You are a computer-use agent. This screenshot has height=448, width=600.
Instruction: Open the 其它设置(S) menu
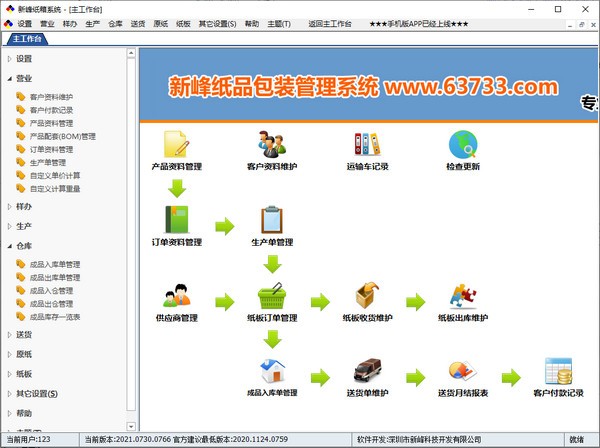pyautogui.click(x=217, y=24)
